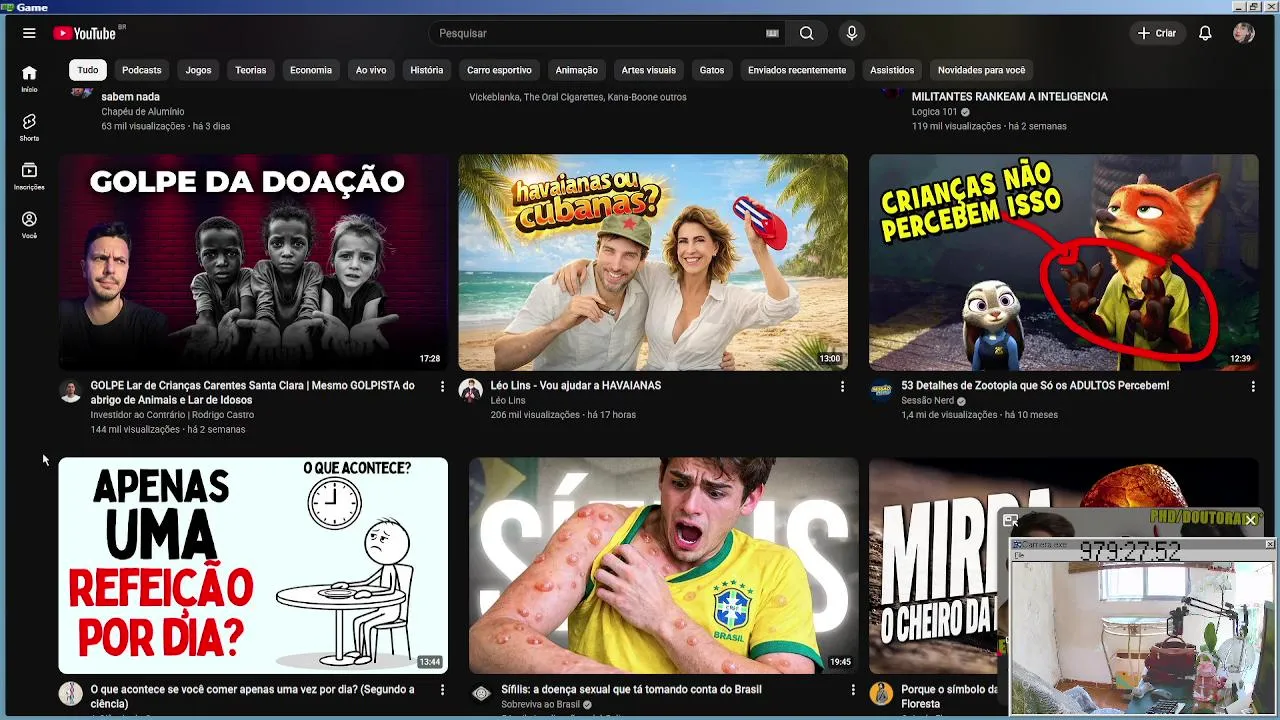
Task: Open Sessão Nerd channel avatar
Action: pyautogui.click(x=881, y=391)
